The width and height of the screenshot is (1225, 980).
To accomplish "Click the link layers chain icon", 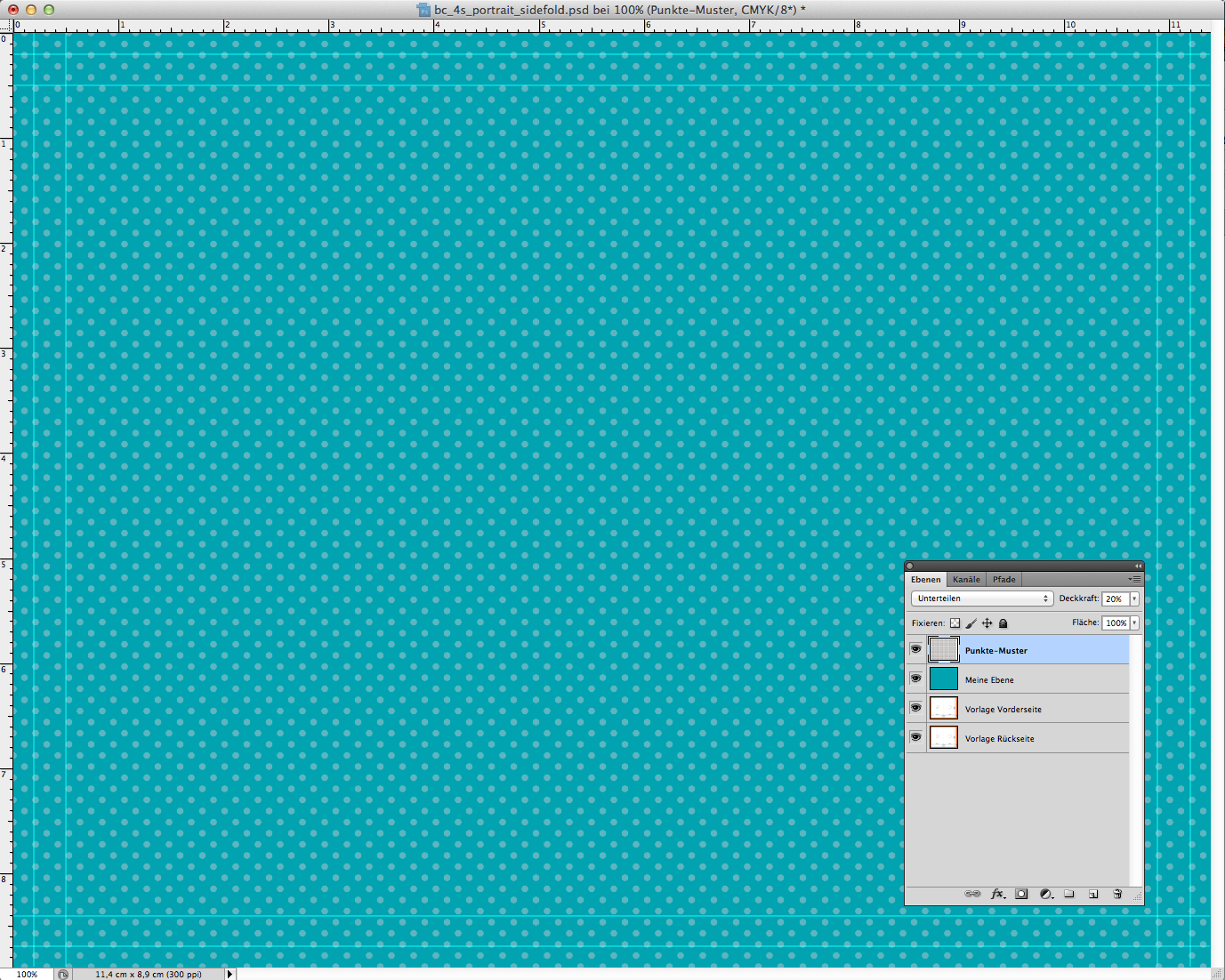I will [x=972, y=894].
